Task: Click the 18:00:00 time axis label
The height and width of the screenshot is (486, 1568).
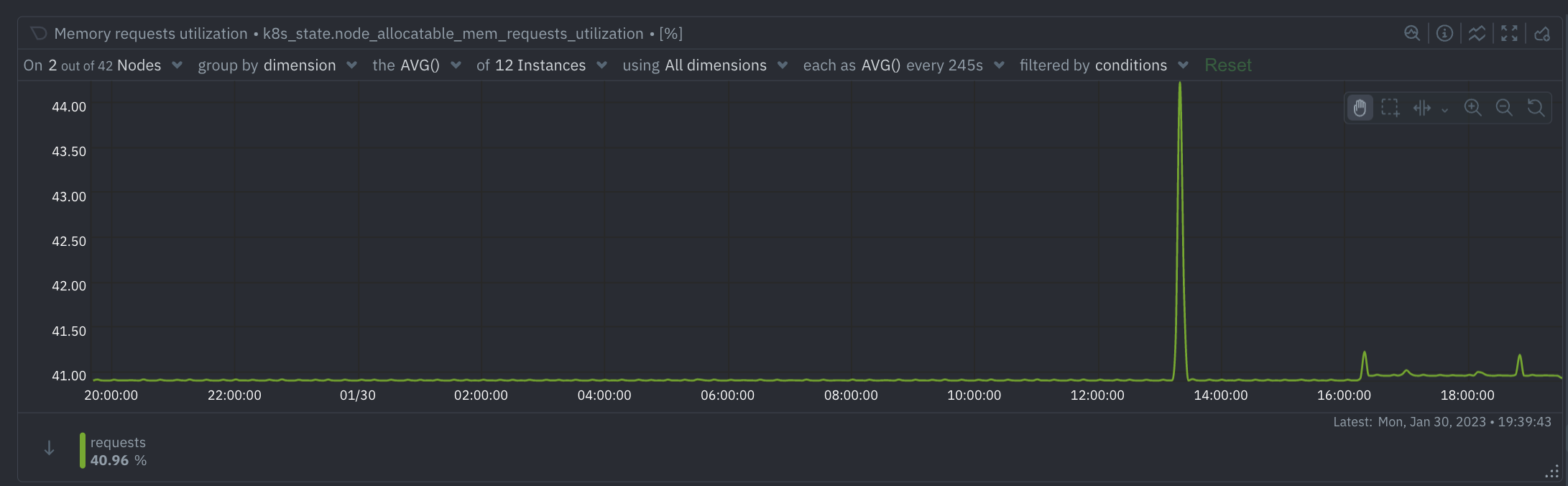Action: tap(1467, 395)
